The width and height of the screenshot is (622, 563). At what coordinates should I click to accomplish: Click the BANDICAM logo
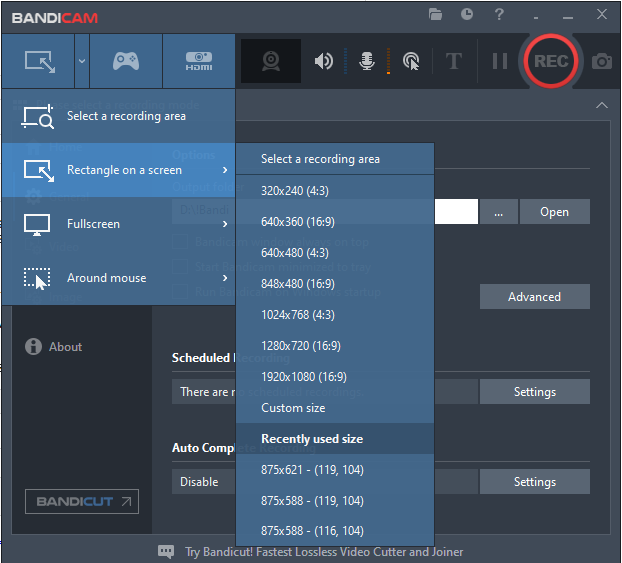(55, 18)
